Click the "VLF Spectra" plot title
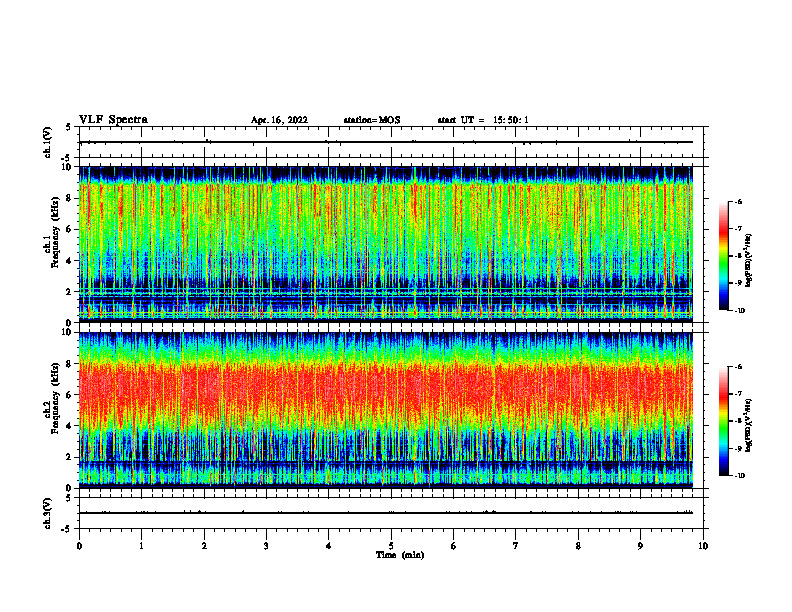Image resolution: width=792 pixels, height=612 pixels. coord(113,120)
